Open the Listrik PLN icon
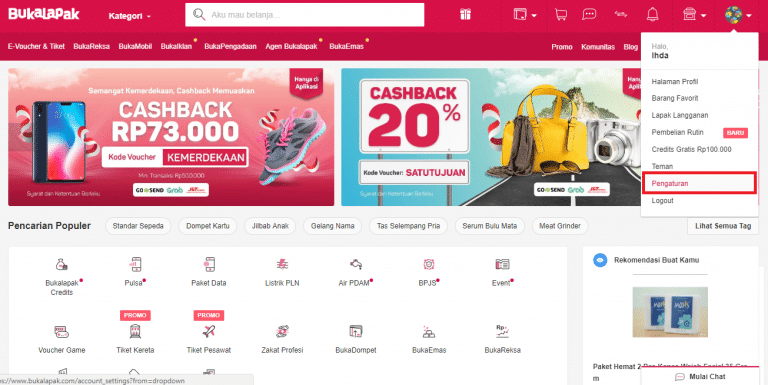The image size is (768, 385). point(282,265)
